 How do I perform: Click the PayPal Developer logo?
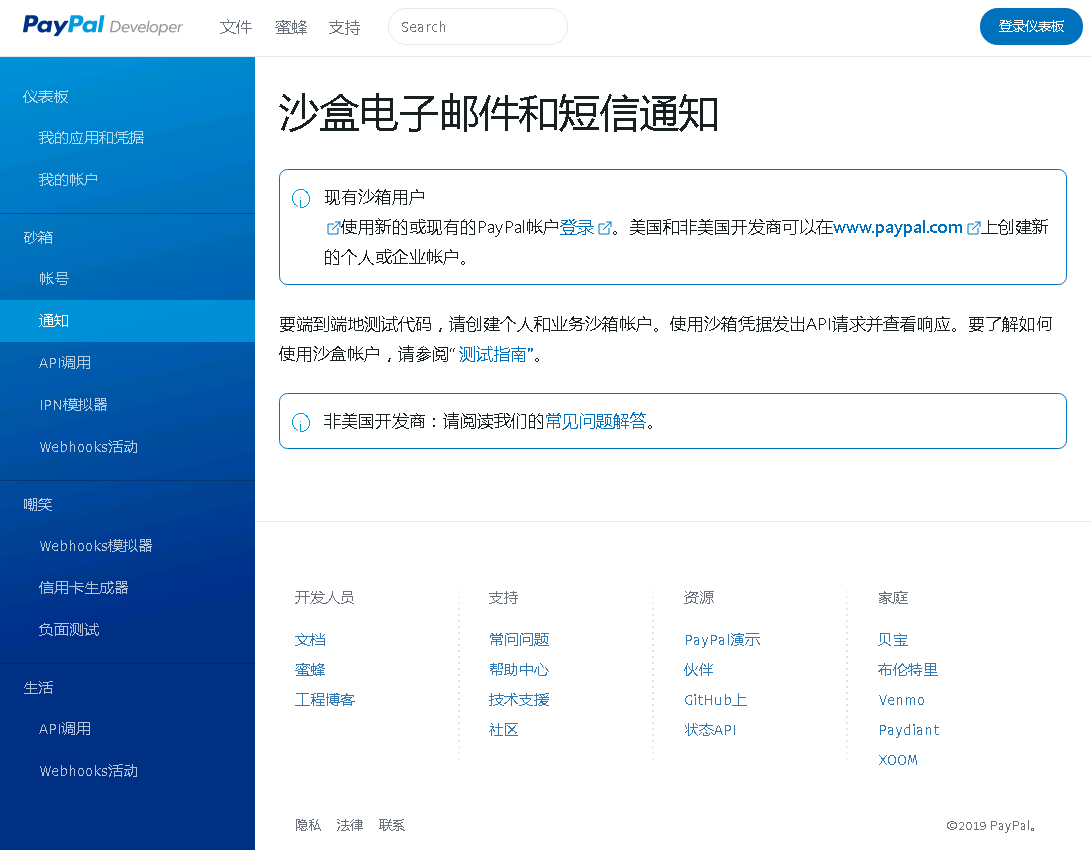pyautogui.click(x=102, y=26)
